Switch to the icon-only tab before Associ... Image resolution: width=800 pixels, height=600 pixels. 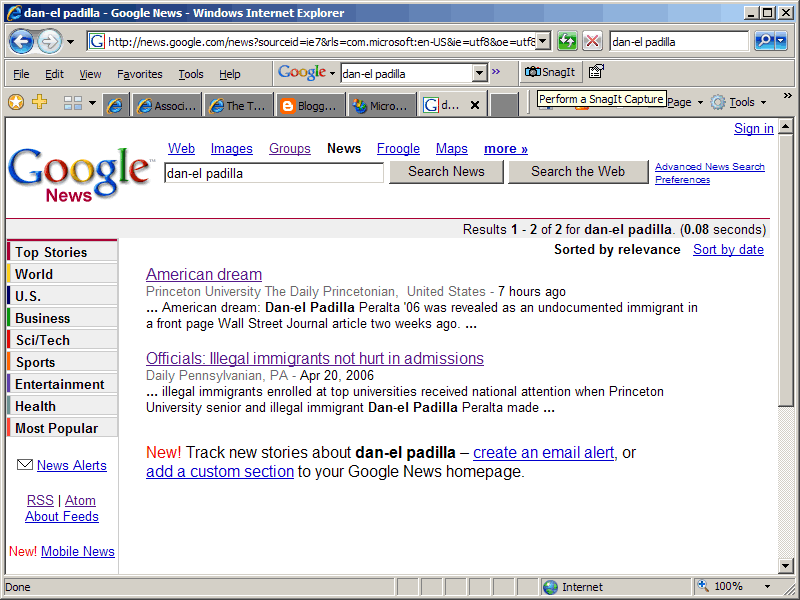click(116, 105)
